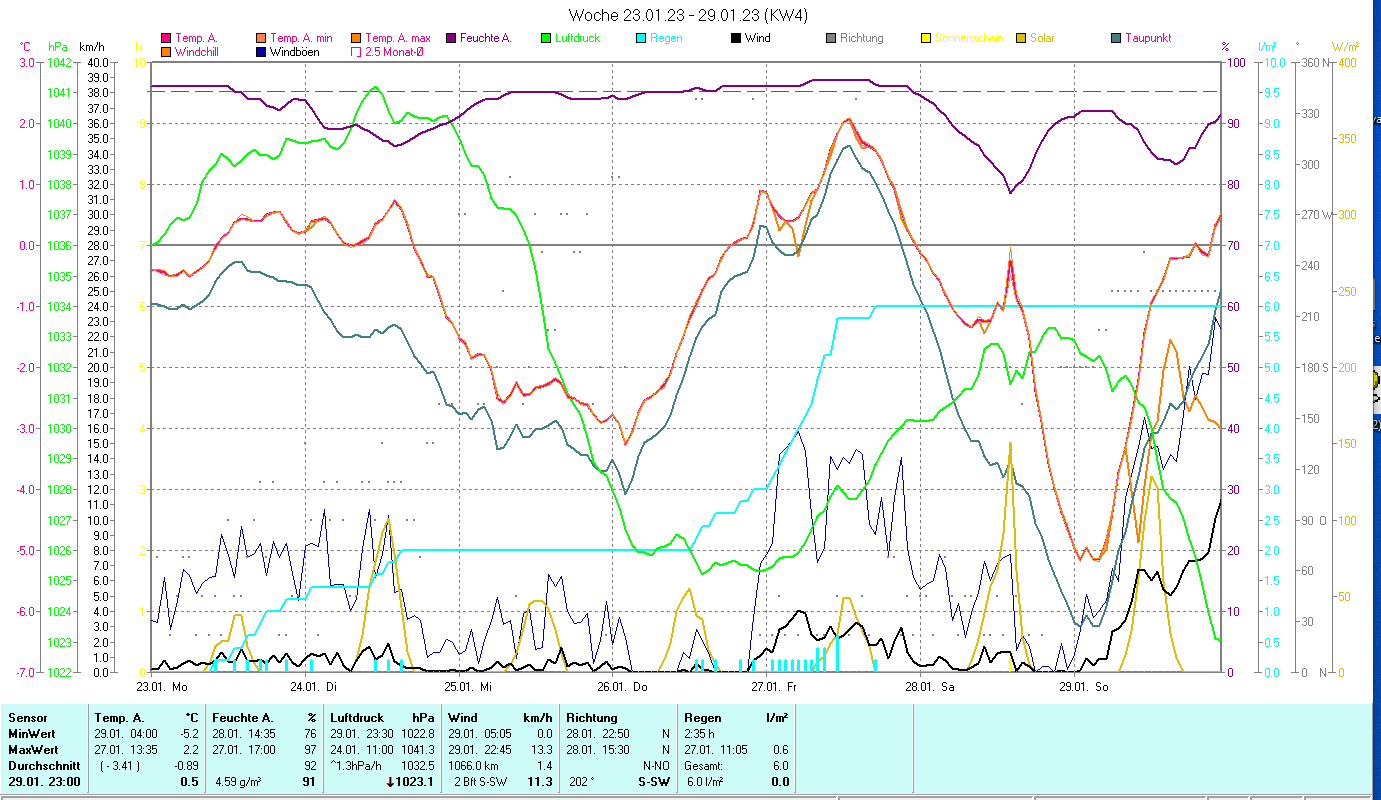Click the '29.01. 04:00' minimum temperature time

pyautogui.click(x=126, y=734)
